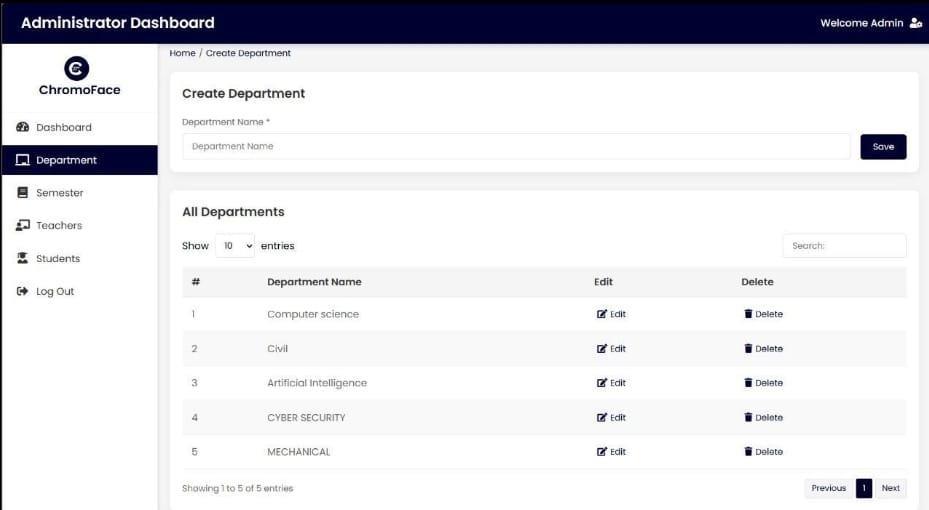929x510 pixels.
Task: Click the Department laptop icon in sidebar
Action: tap(23, 160)
